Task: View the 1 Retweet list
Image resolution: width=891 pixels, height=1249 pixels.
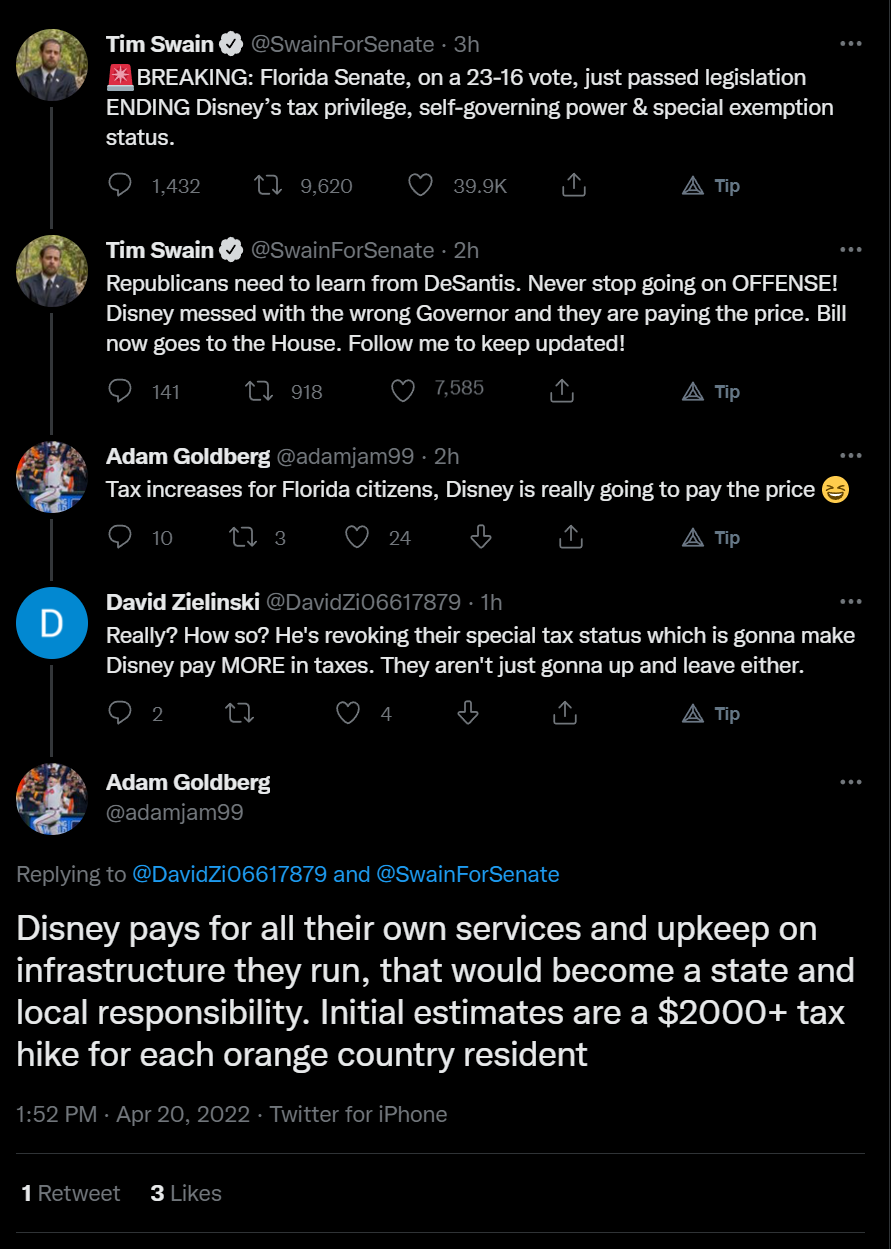Action: (x=70, y=1193)
